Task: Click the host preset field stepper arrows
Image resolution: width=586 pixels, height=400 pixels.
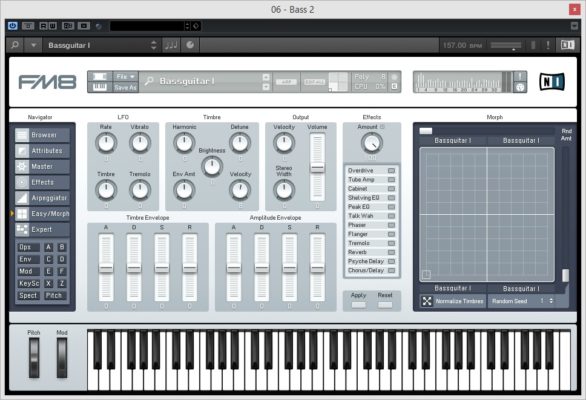Action: [187, 26]
